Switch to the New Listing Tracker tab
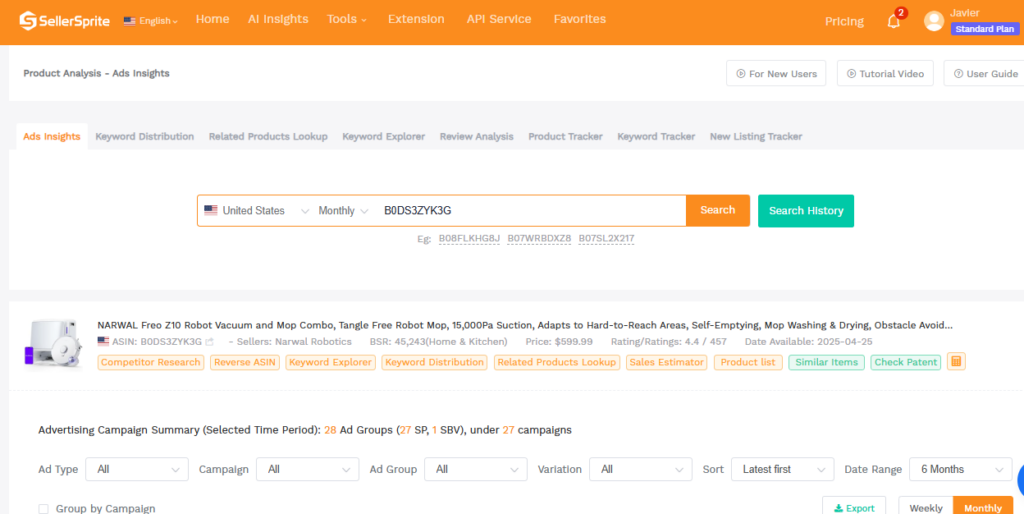 point(756,137)
